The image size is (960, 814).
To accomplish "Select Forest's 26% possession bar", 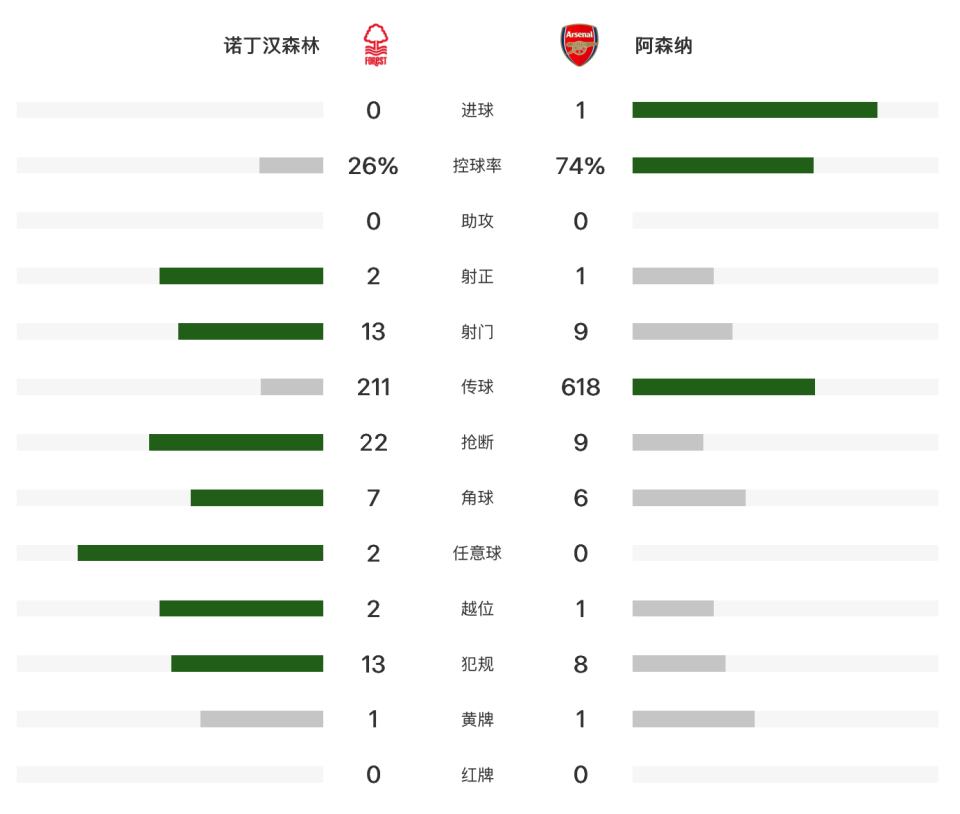I will pos(291,165).
